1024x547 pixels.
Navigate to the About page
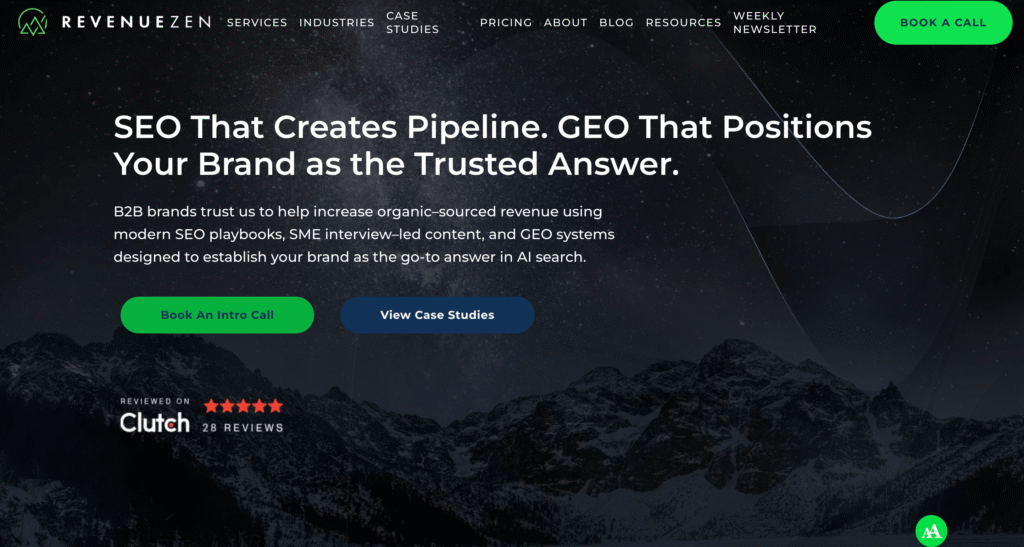point(566,22)
